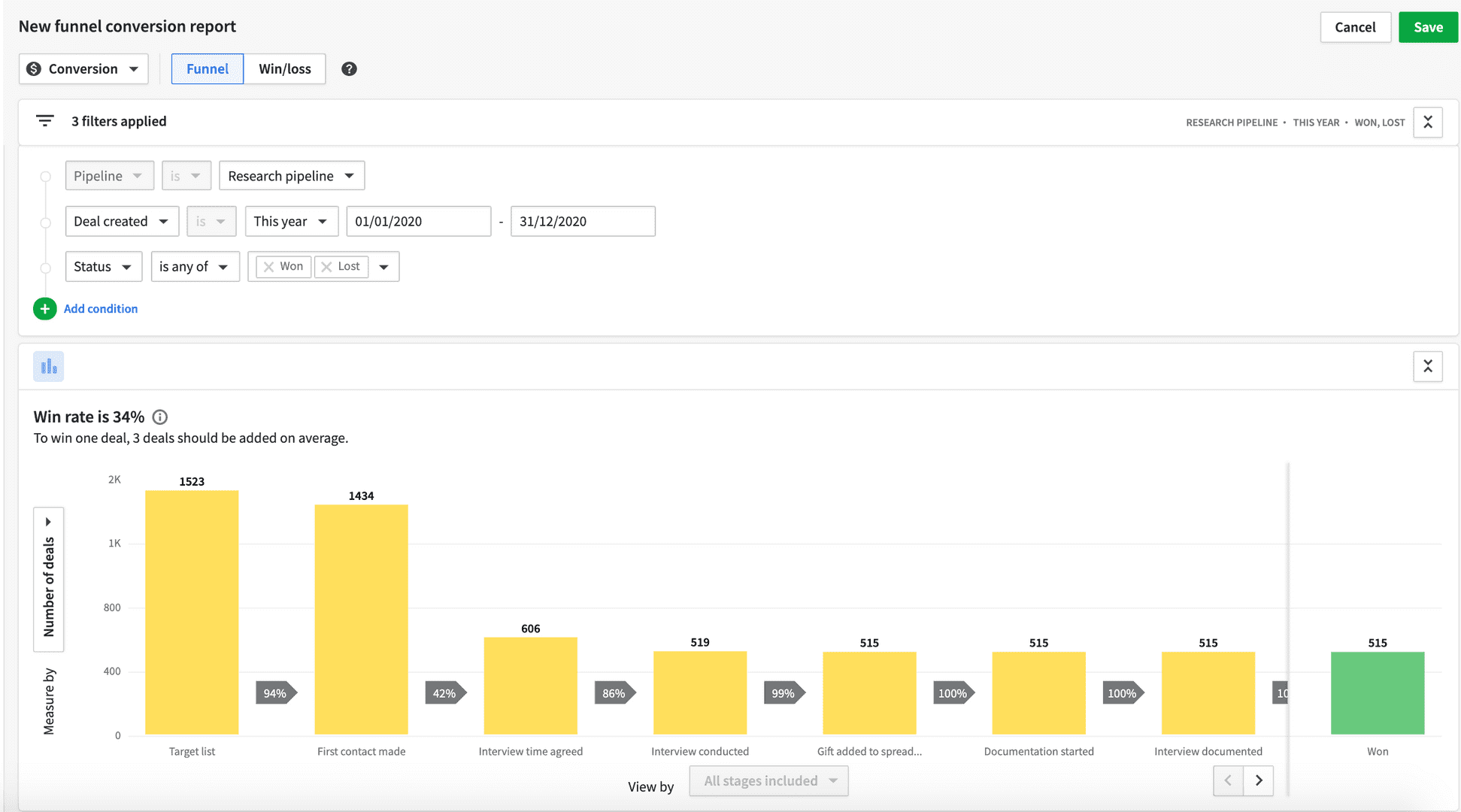The width and height of the screenshot is (1461, 812).
Task: Click the start date field 01/01/2020
Action: pyautogui.click(x=419, y=222)
